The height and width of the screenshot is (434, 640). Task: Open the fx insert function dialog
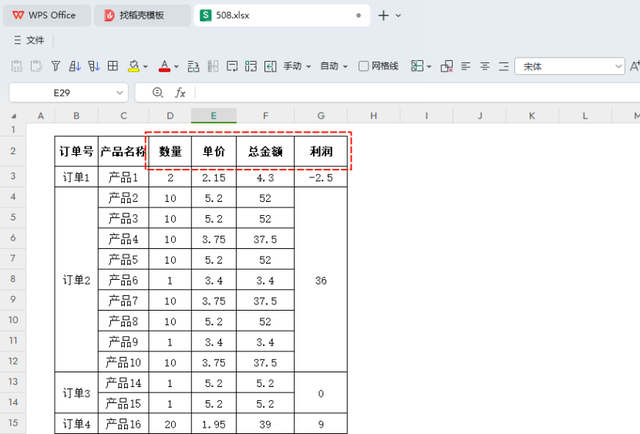click(180, 93)
